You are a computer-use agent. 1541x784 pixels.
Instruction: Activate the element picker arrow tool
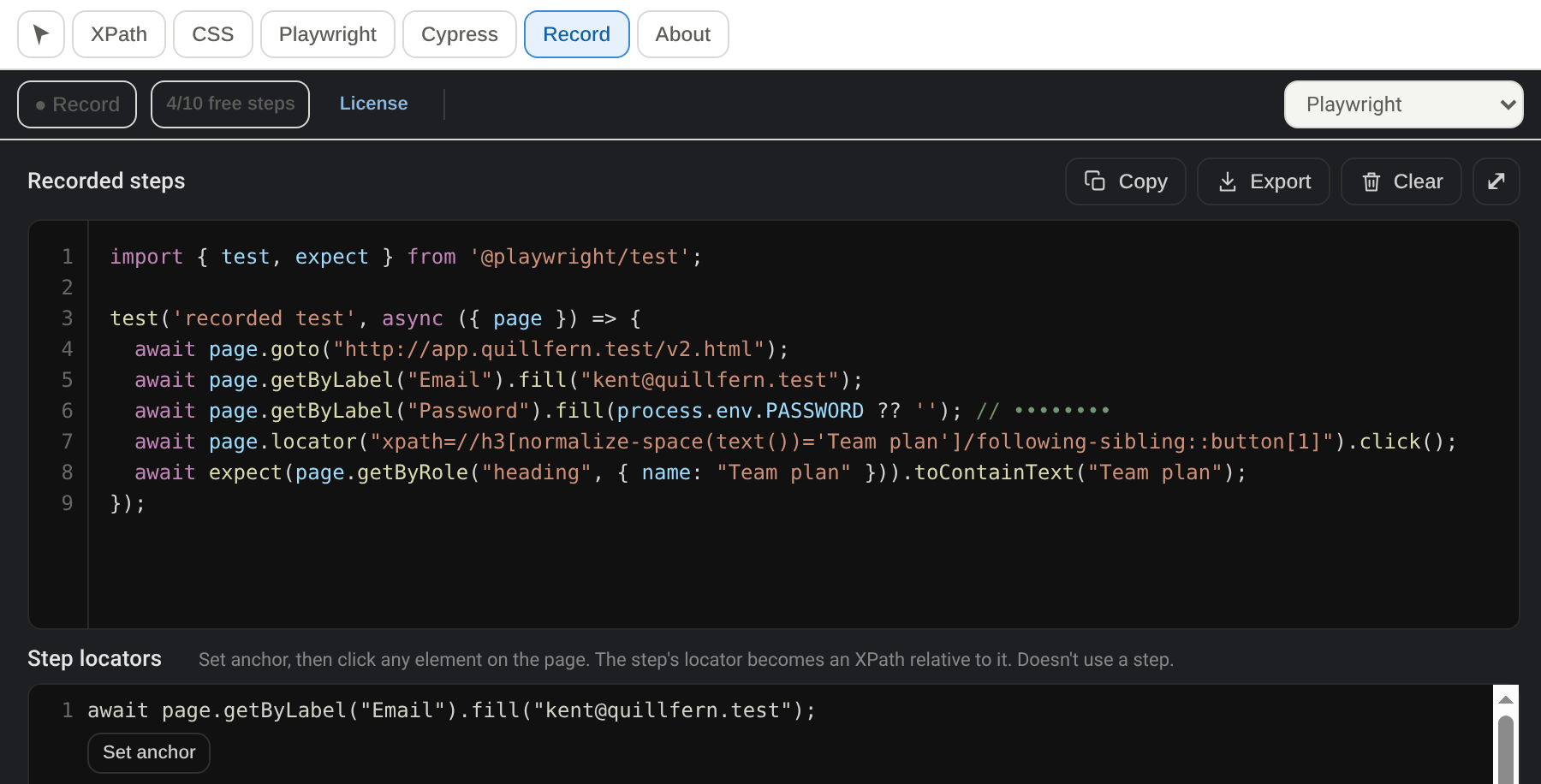pyautogui.click(x=41, y=34)
